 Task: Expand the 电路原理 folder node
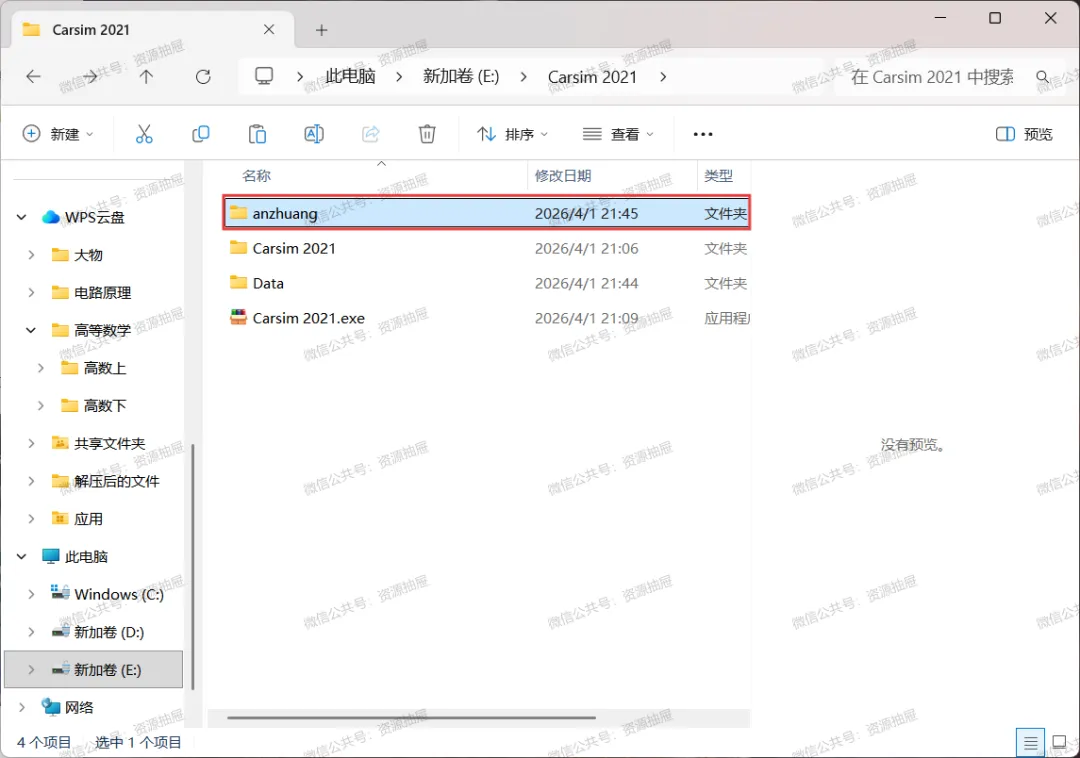[31, 293]
